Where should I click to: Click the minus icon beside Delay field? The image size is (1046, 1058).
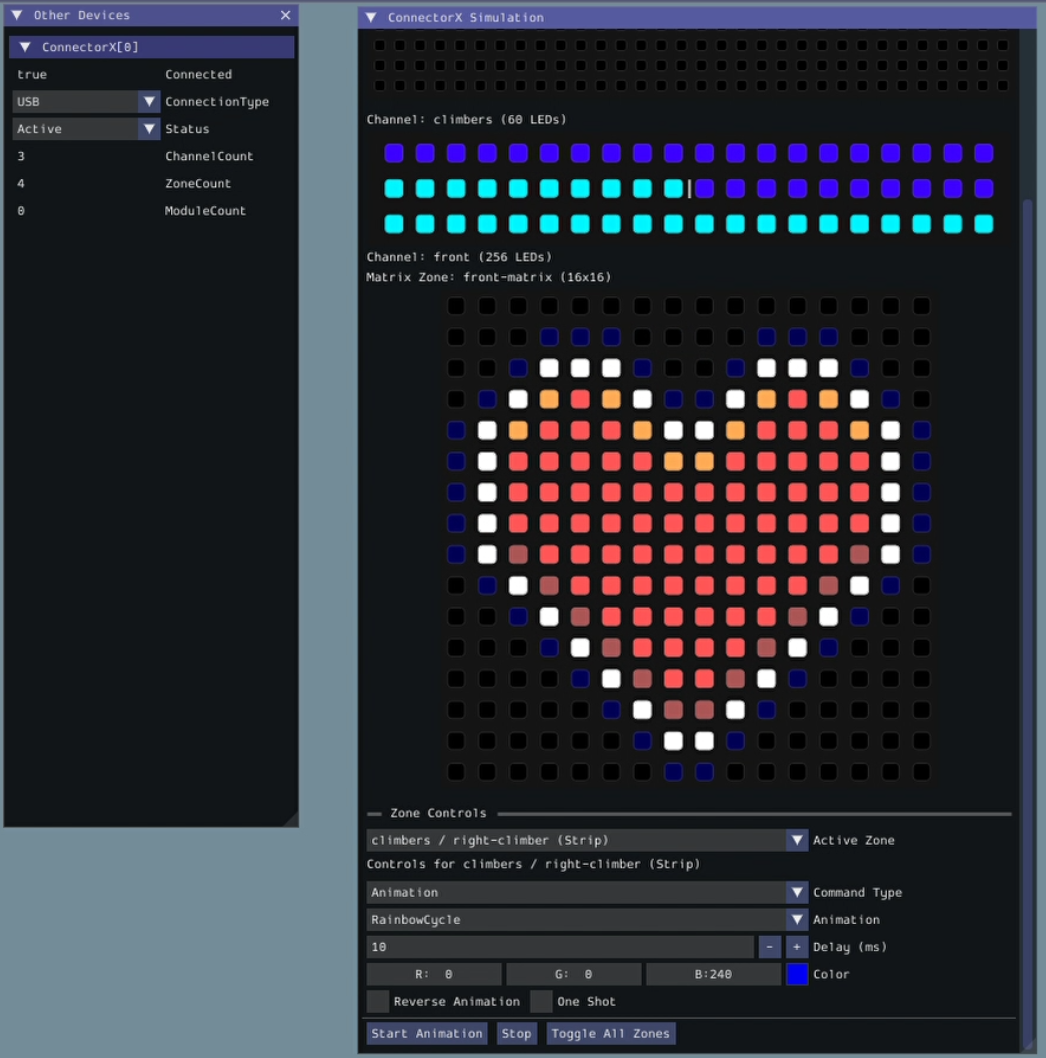(769, 946)
